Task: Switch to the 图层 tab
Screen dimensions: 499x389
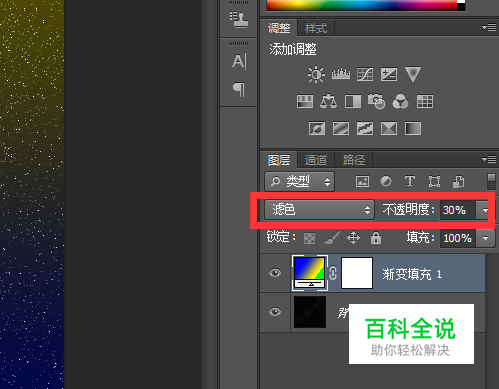Action: pos(279,160)
